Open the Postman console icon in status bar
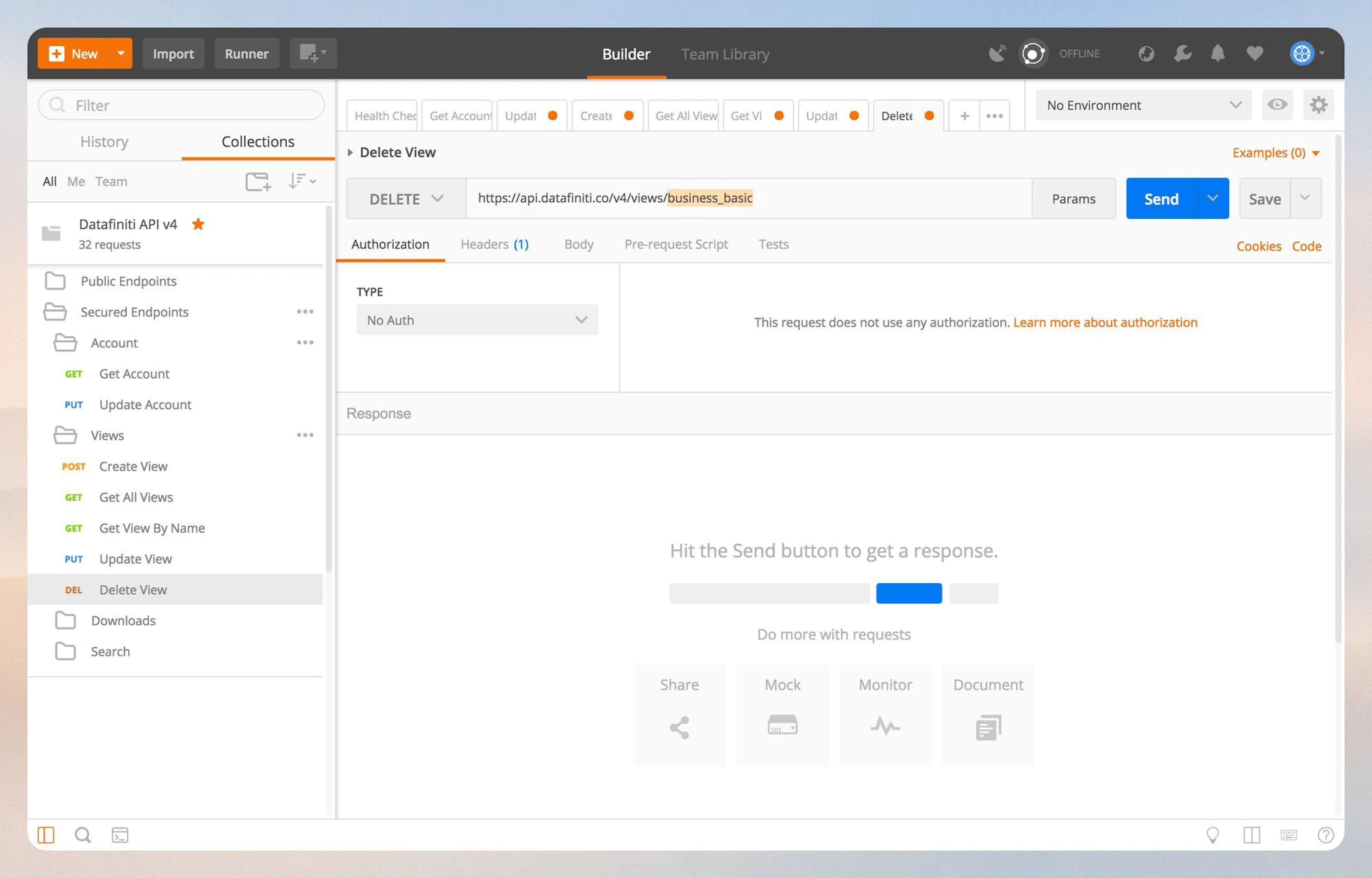1372x878 pixels. (119, 835)
